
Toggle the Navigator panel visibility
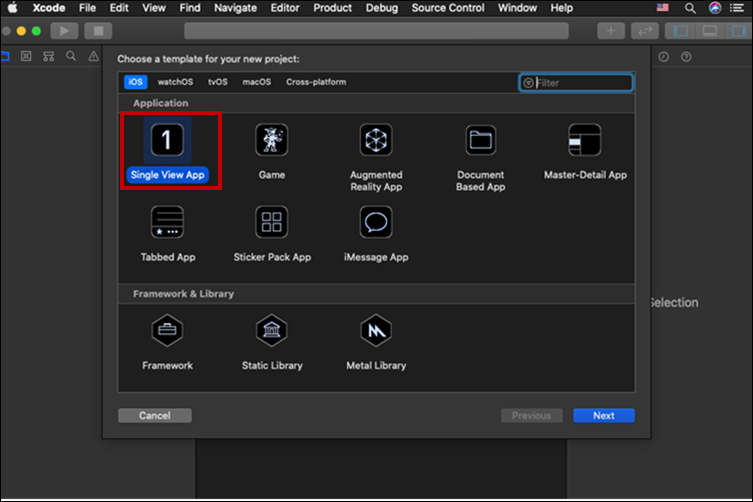[x=680, y=31]
